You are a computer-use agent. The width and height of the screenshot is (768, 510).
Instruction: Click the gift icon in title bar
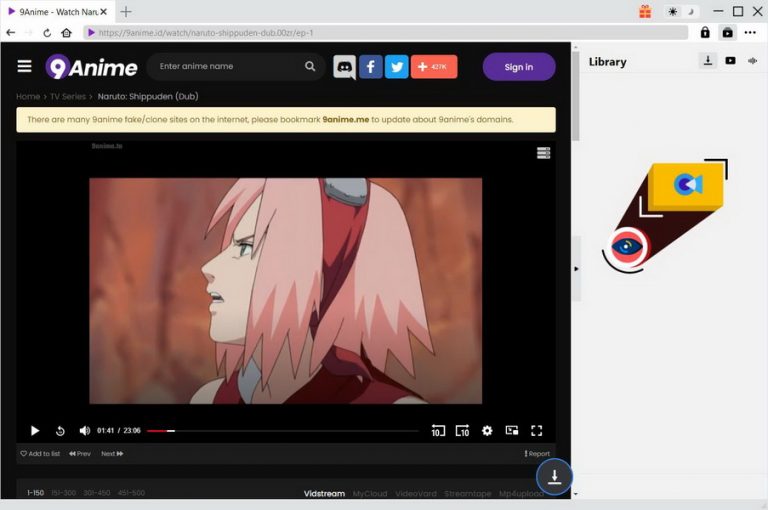(645, 11)
